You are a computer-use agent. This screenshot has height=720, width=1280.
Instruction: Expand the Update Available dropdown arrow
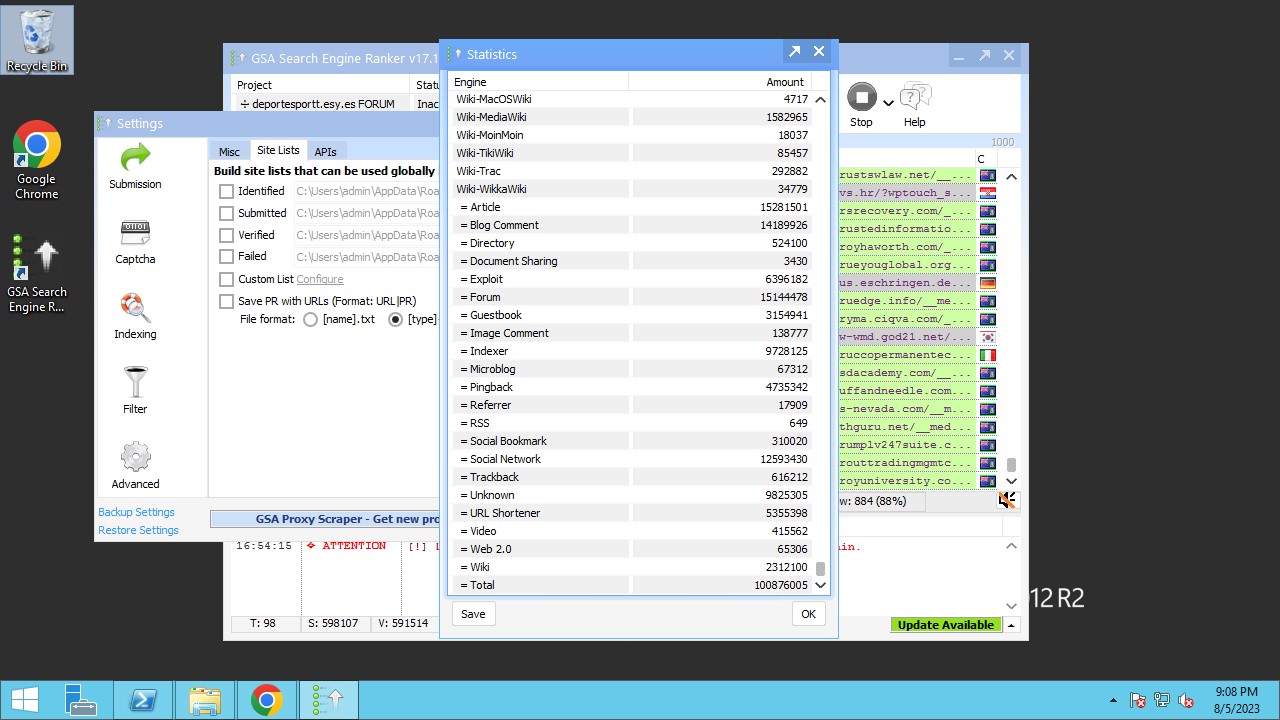[1011, 625]
